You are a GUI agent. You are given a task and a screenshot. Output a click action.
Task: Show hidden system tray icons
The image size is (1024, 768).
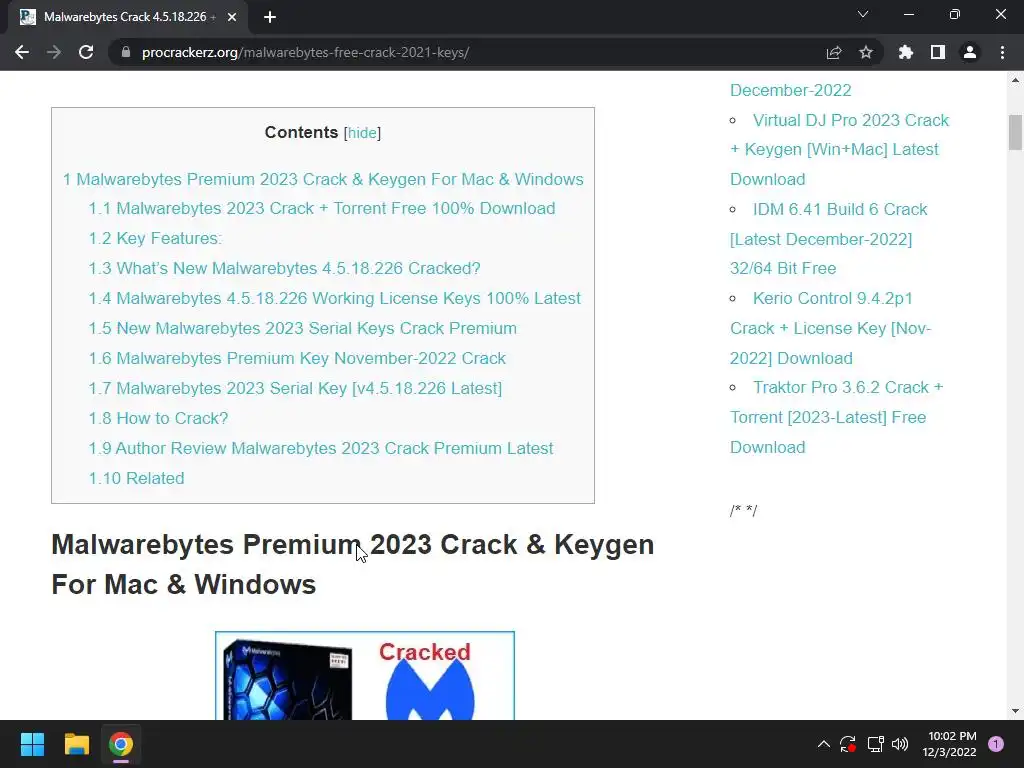[x=824, y=744]
